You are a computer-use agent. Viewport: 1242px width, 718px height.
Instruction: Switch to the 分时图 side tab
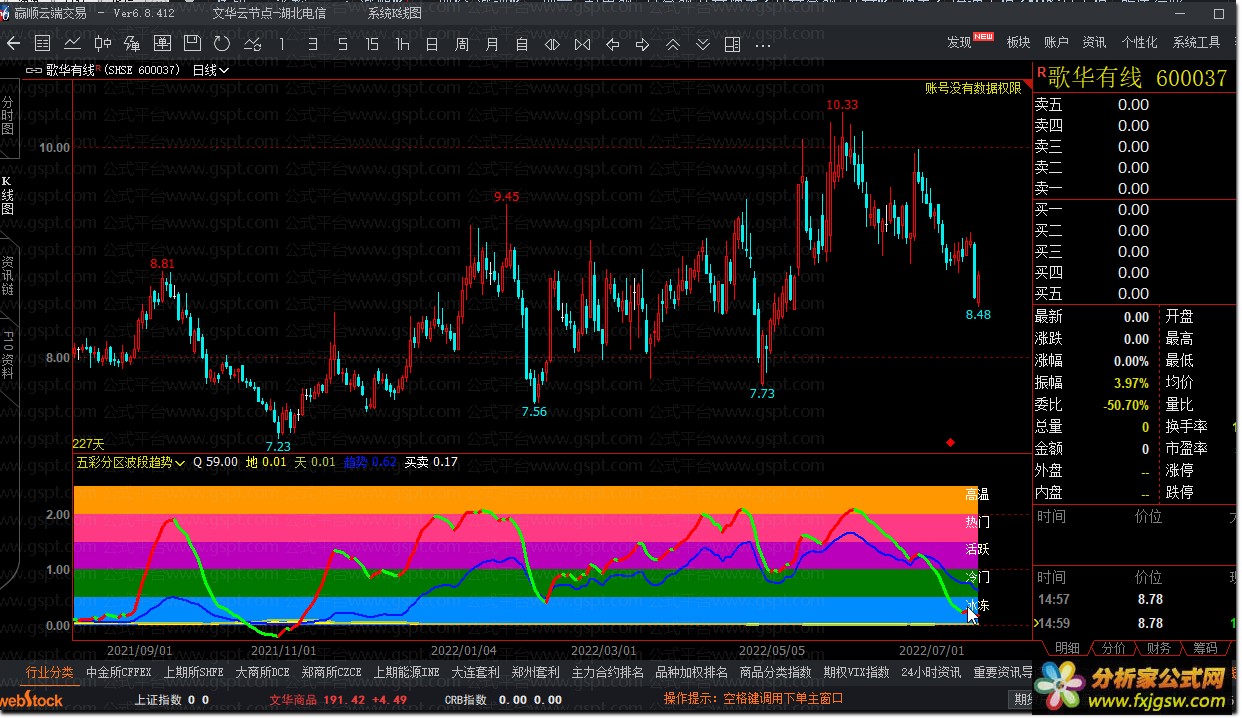(8, 115)
